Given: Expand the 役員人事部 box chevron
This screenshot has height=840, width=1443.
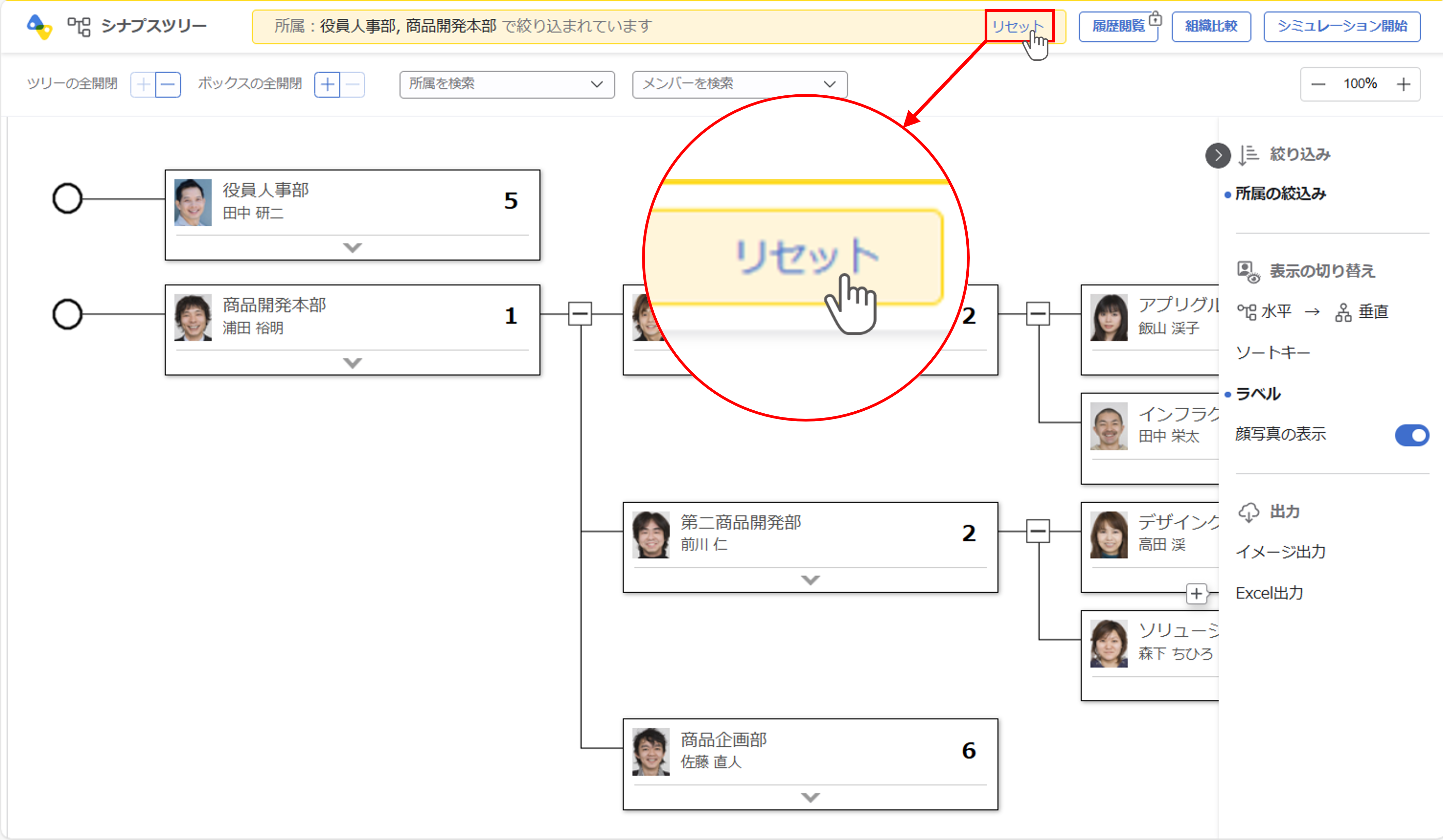Looking at the screenshot, I should click(x=352, y=248).
